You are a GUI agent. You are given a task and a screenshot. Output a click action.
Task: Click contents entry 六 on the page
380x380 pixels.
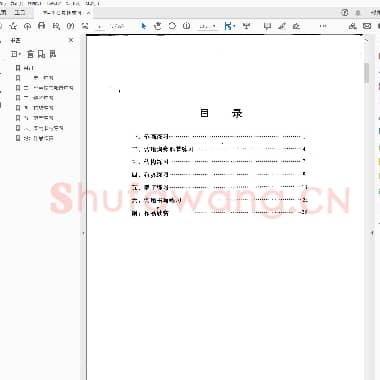click(219, 200)
